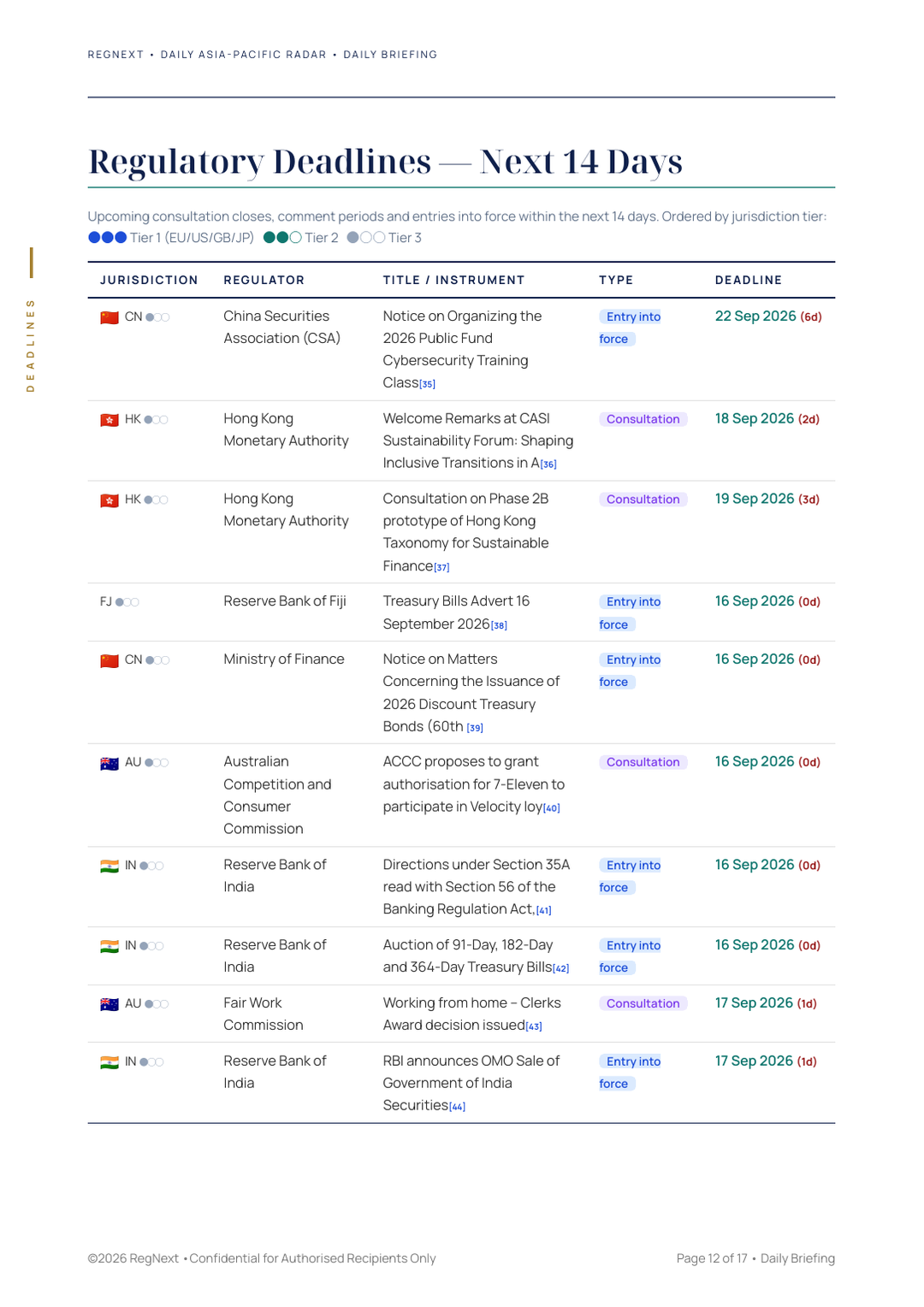Click the tier dots in the CSA row
924x1307 pixels.
click(x=157, y=317)
